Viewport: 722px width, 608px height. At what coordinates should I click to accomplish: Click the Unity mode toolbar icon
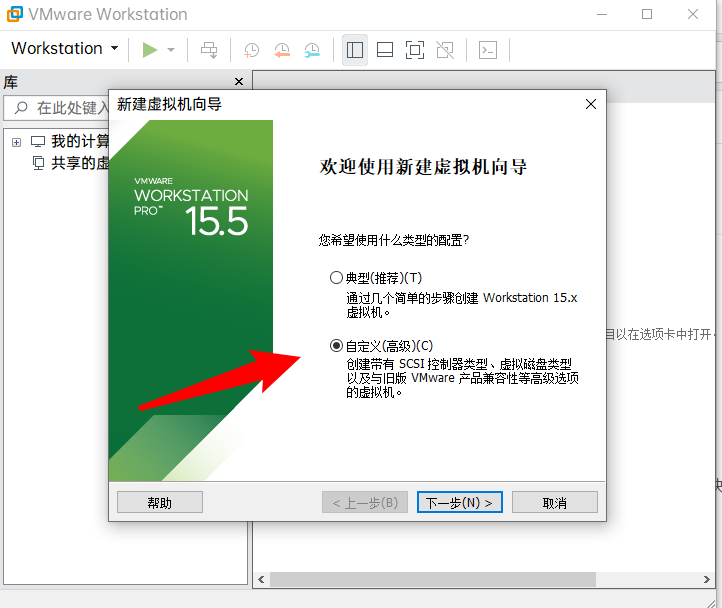point(445,50)
